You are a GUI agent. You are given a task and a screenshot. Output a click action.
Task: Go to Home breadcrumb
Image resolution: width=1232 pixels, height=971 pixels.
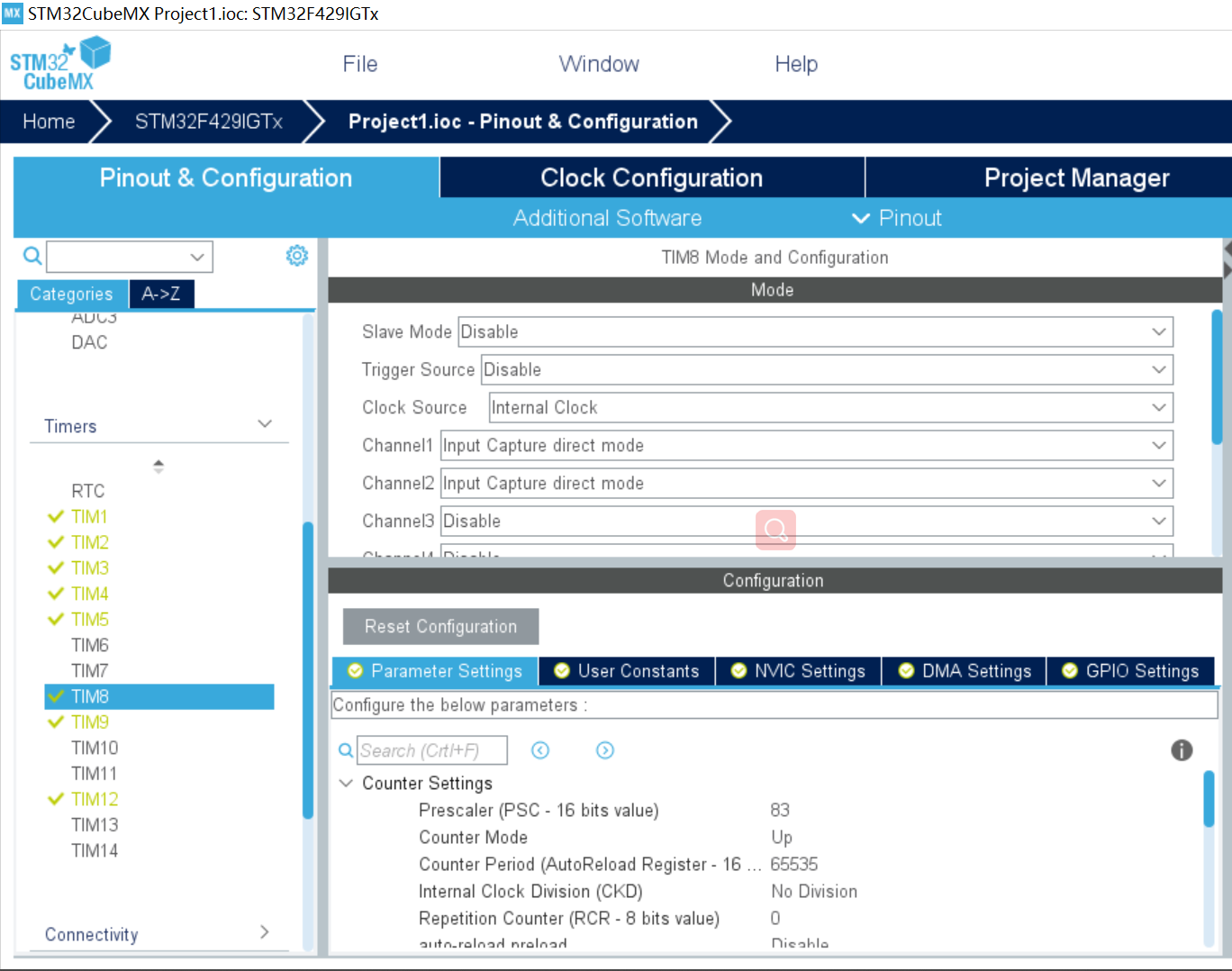click(x=49, y=122)
